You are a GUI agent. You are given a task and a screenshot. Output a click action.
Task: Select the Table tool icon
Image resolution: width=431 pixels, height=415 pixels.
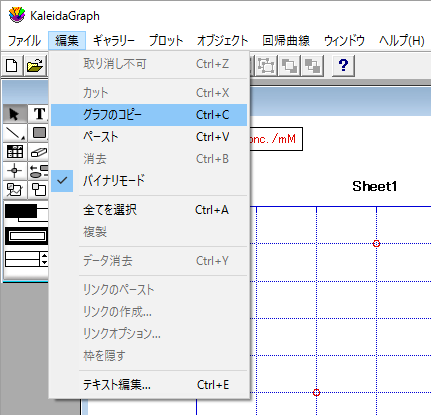pos(14,152)
